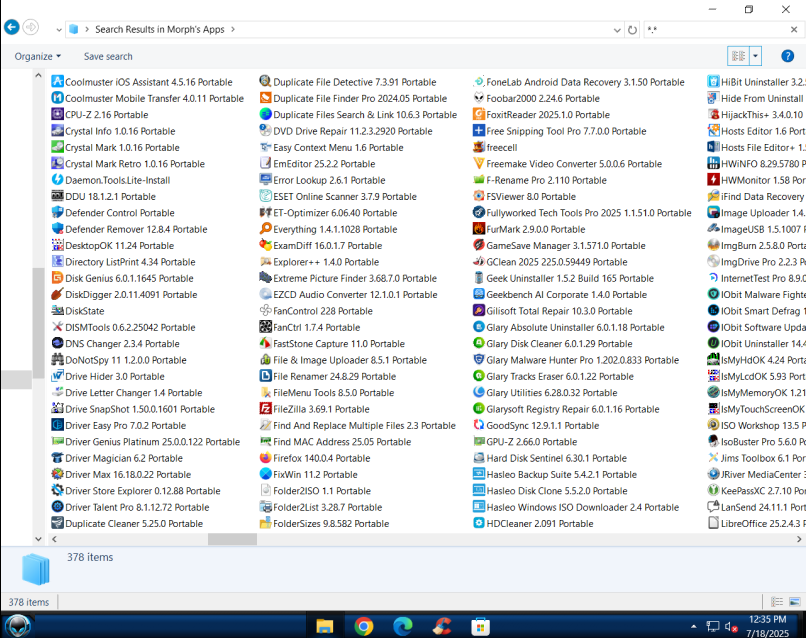Select the Disk Genius 6.0.1.1645 Portable icon

click(x=58, y=278)
